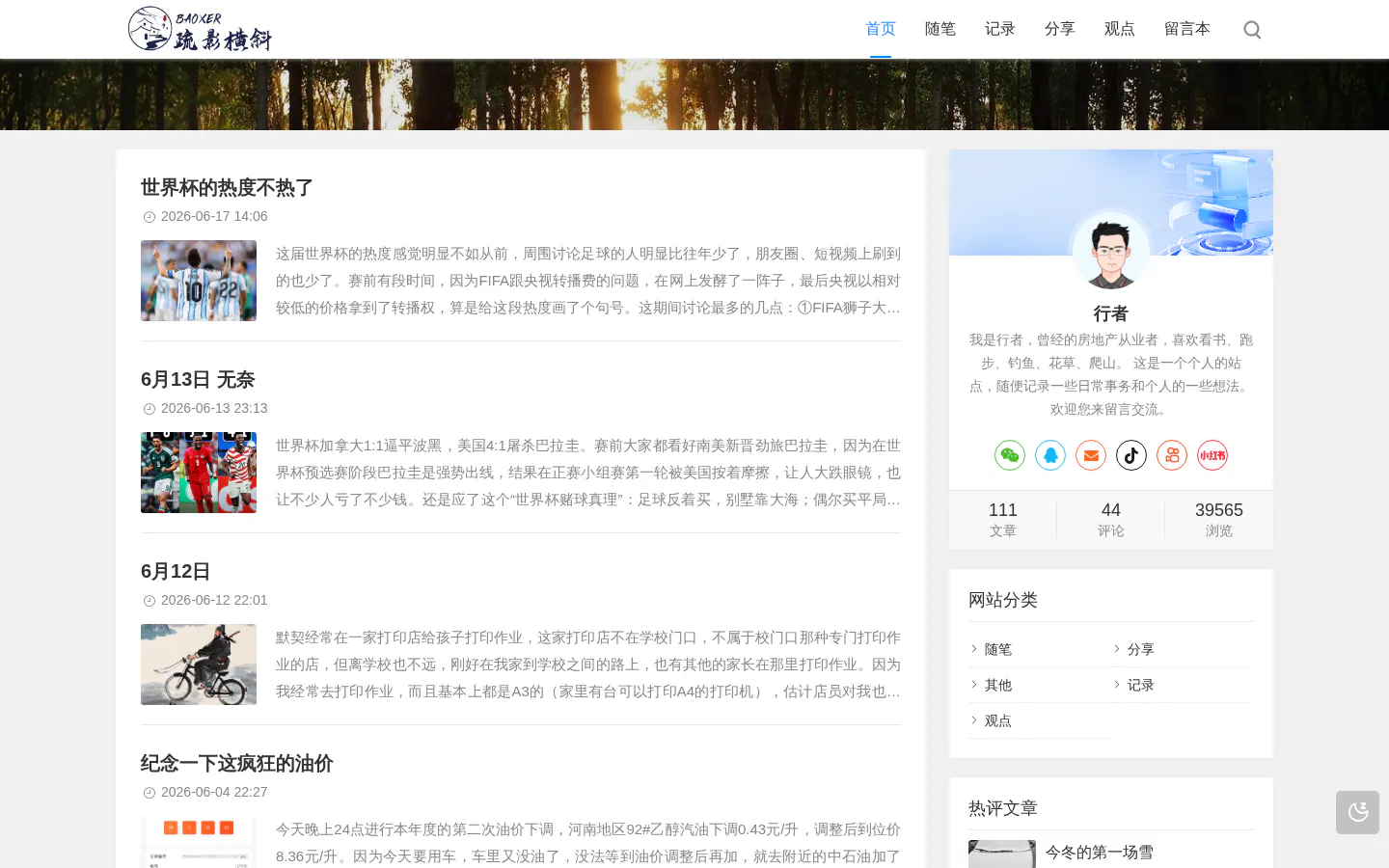1389x868 pixels.
Task: Click the 6月13日 article football players thumbnail
Action: point(199,473)
